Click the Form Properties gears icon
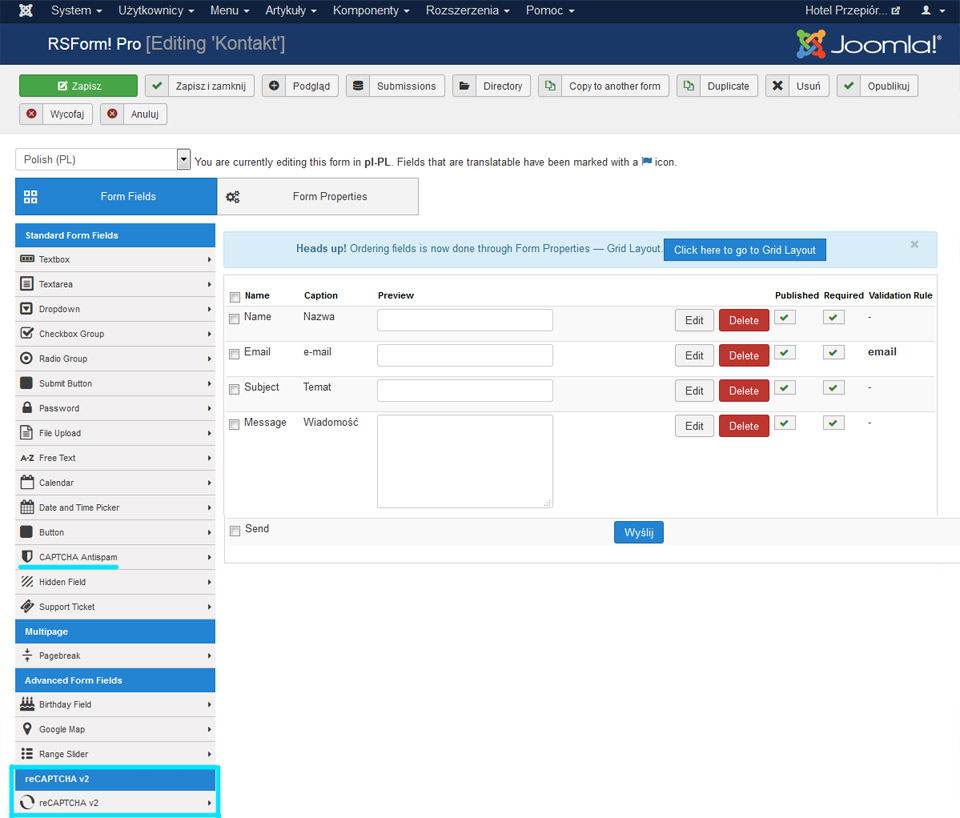The width and height of the screenshot is (960, 818). tap(233, 197)
